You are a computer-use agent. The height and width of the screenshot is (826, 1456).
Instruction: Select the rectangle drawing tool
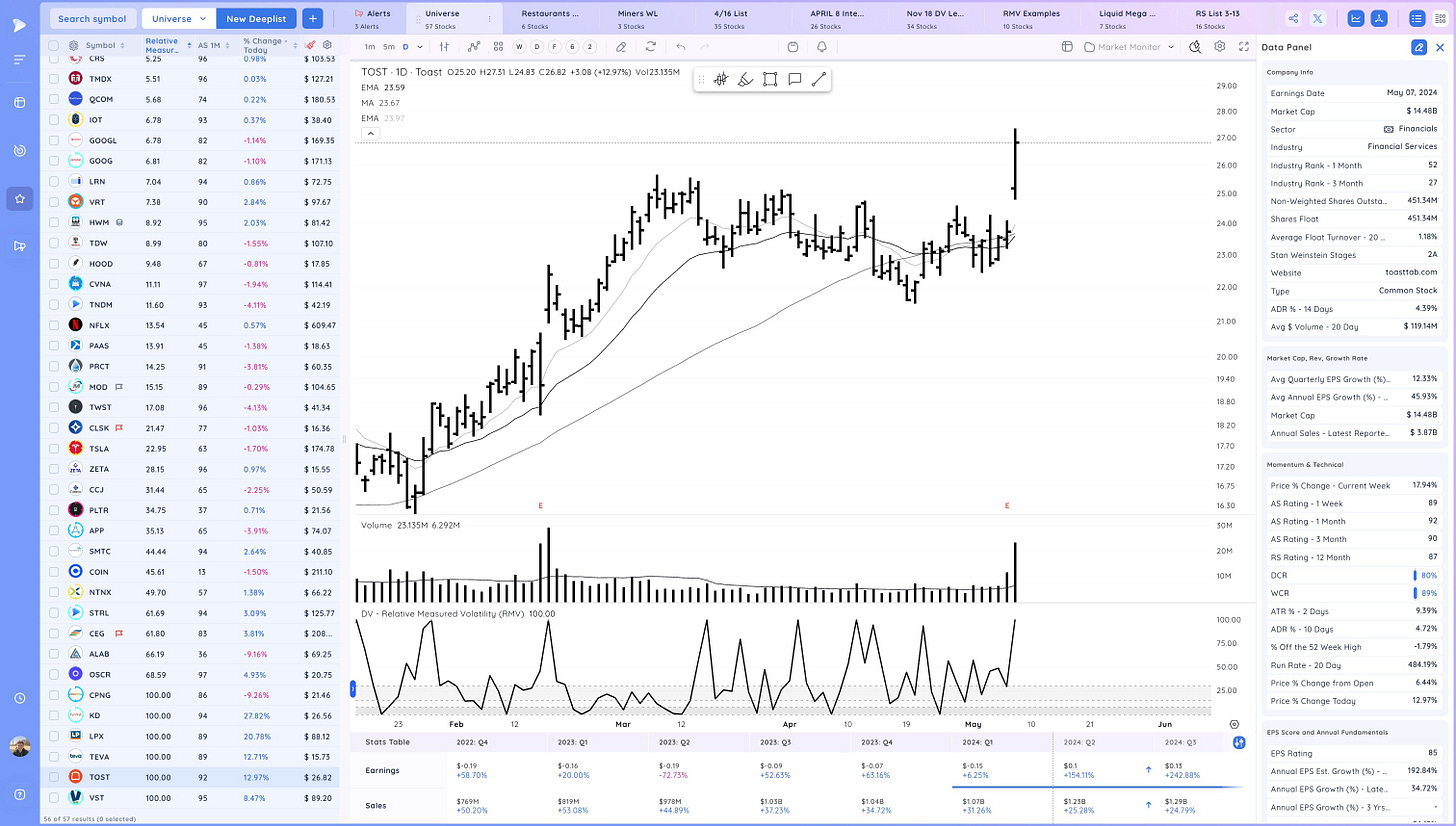coord(770,80)
